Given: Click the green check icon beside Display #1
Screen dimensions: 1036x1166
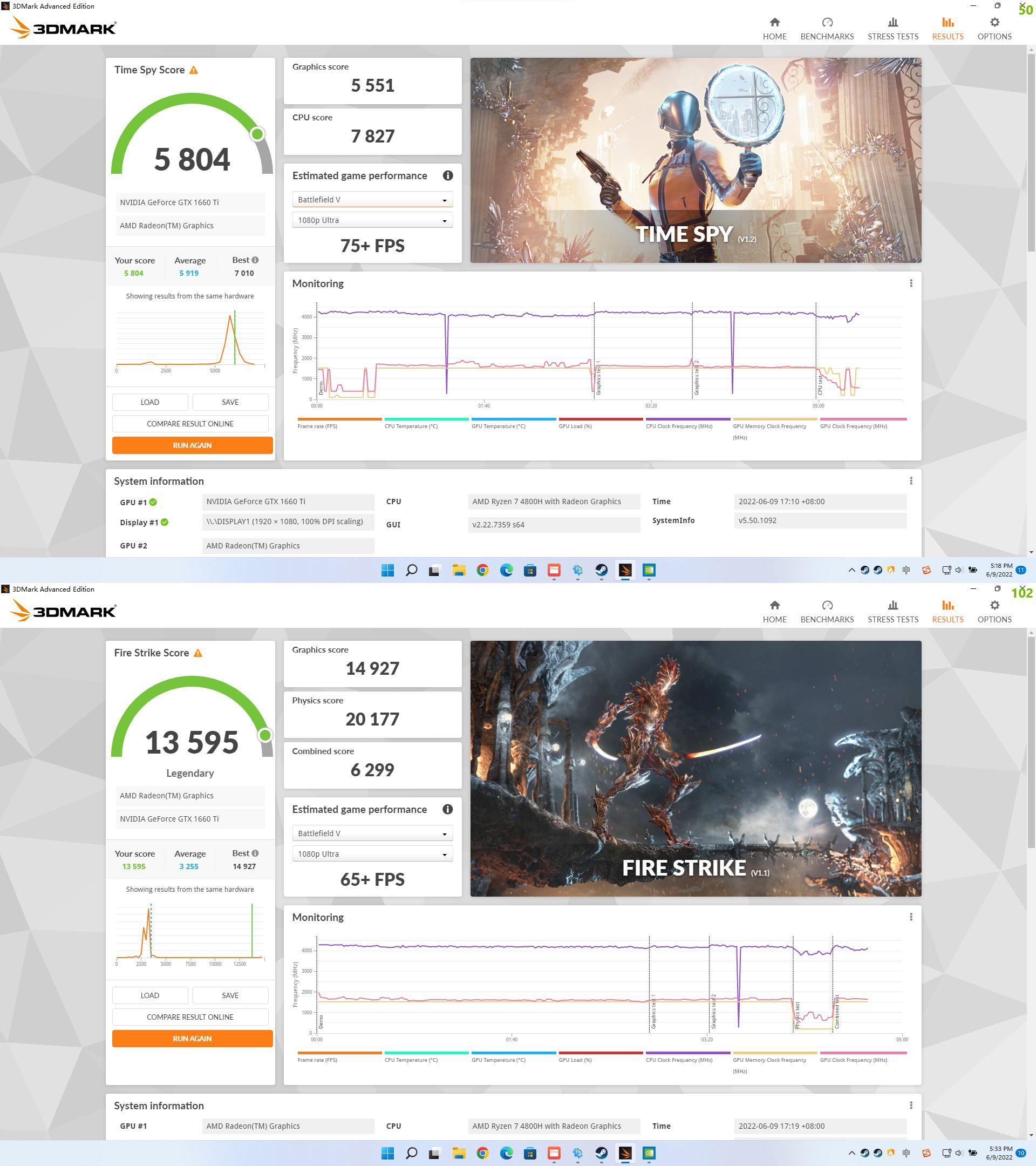Looking at the screenshot, I should (165, 522).
